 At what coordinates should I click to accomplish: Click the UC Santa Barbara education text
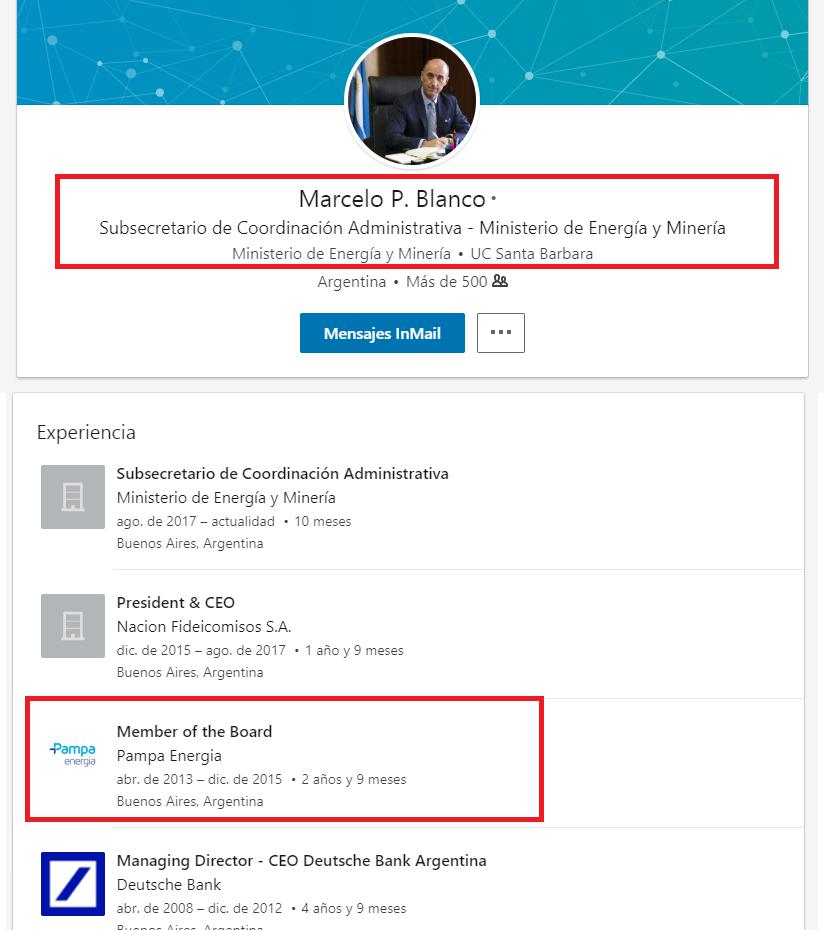[531, 254]
